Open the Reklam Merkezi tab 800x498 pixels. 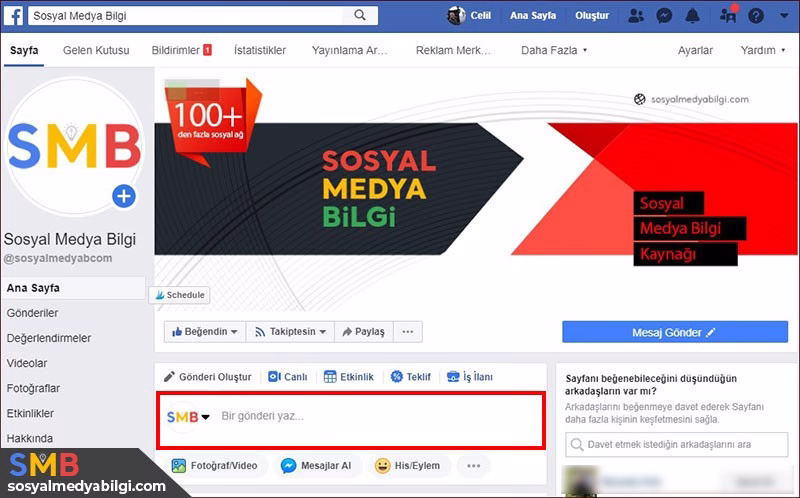453,50
